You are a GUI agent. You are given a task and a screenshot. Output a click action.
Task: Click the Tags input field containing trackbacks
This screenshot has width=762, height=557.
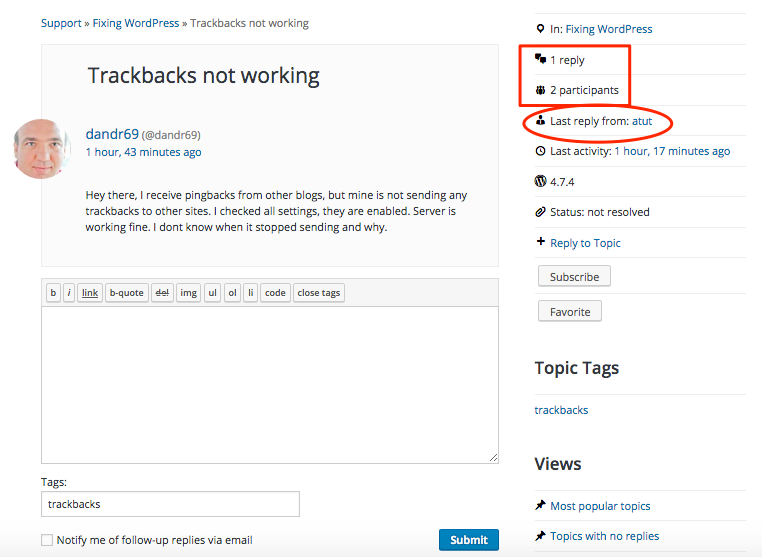click(170, 504)
